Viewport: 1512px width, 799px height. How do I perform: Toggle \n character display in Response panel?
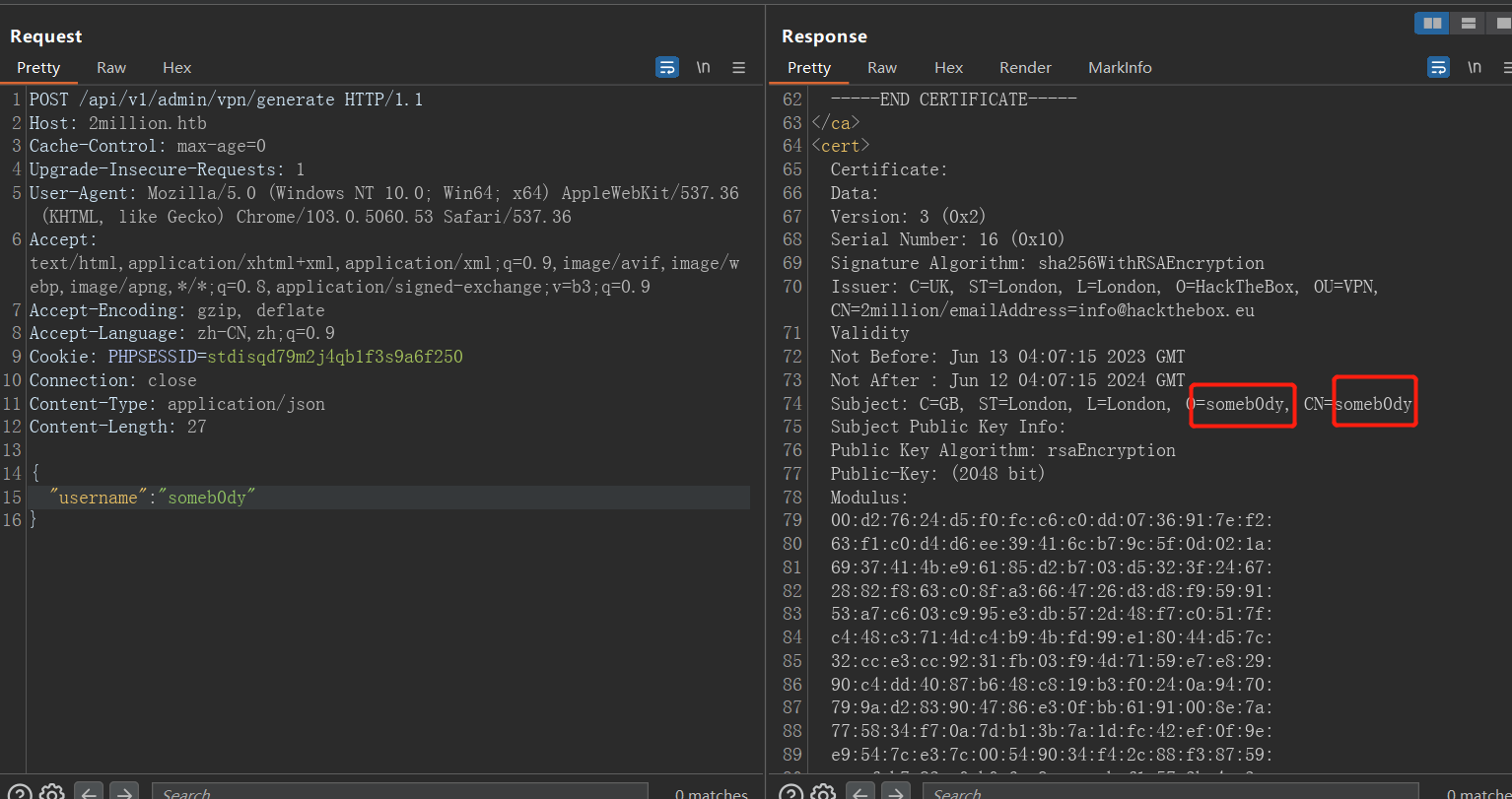pyautogui.click(x=1475, y=67)
